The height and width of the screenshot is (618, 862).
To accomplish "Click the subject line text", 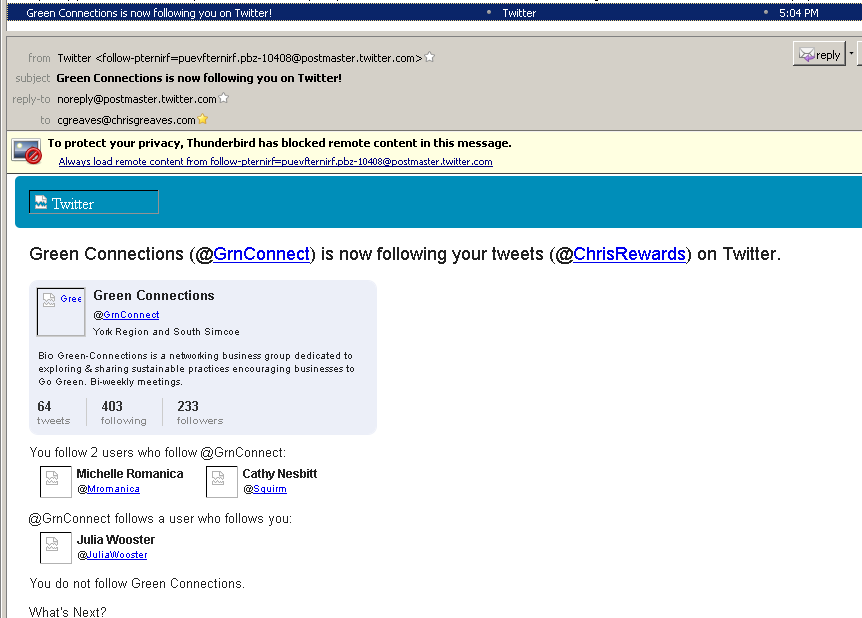I will coord(199,78).
